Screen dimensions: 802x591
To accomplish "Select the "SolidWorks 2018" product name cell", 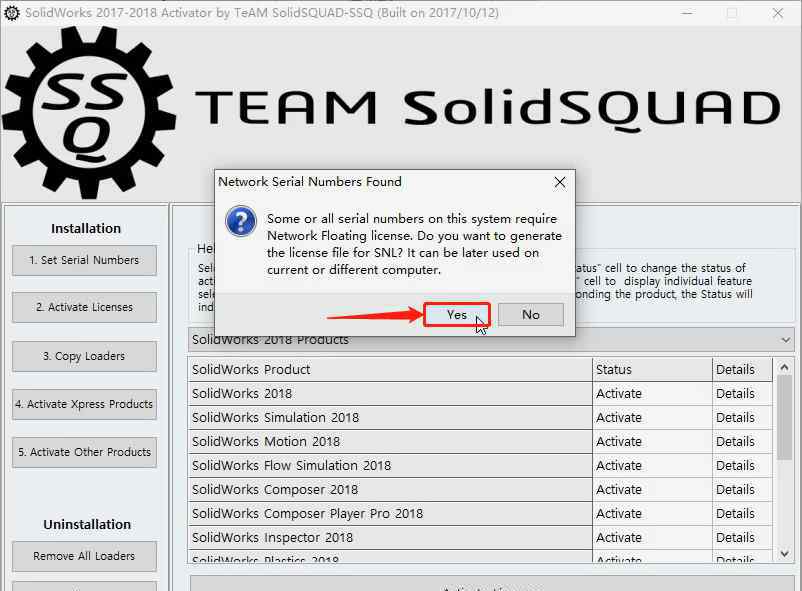I will [x=390, y=393].
